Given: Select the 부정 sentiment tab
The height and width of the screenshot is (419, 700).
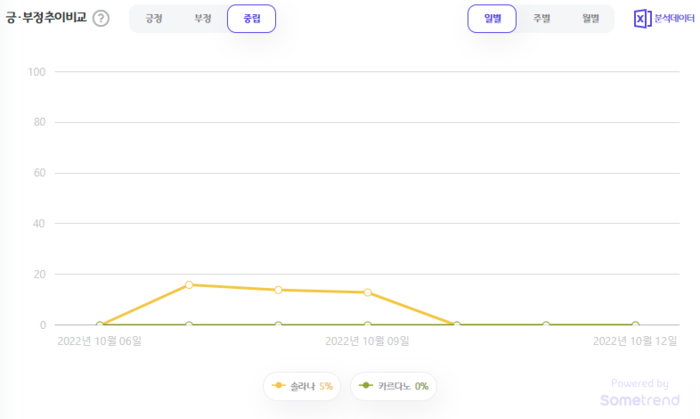Looking at the screenshot, I should coord(203,19).
